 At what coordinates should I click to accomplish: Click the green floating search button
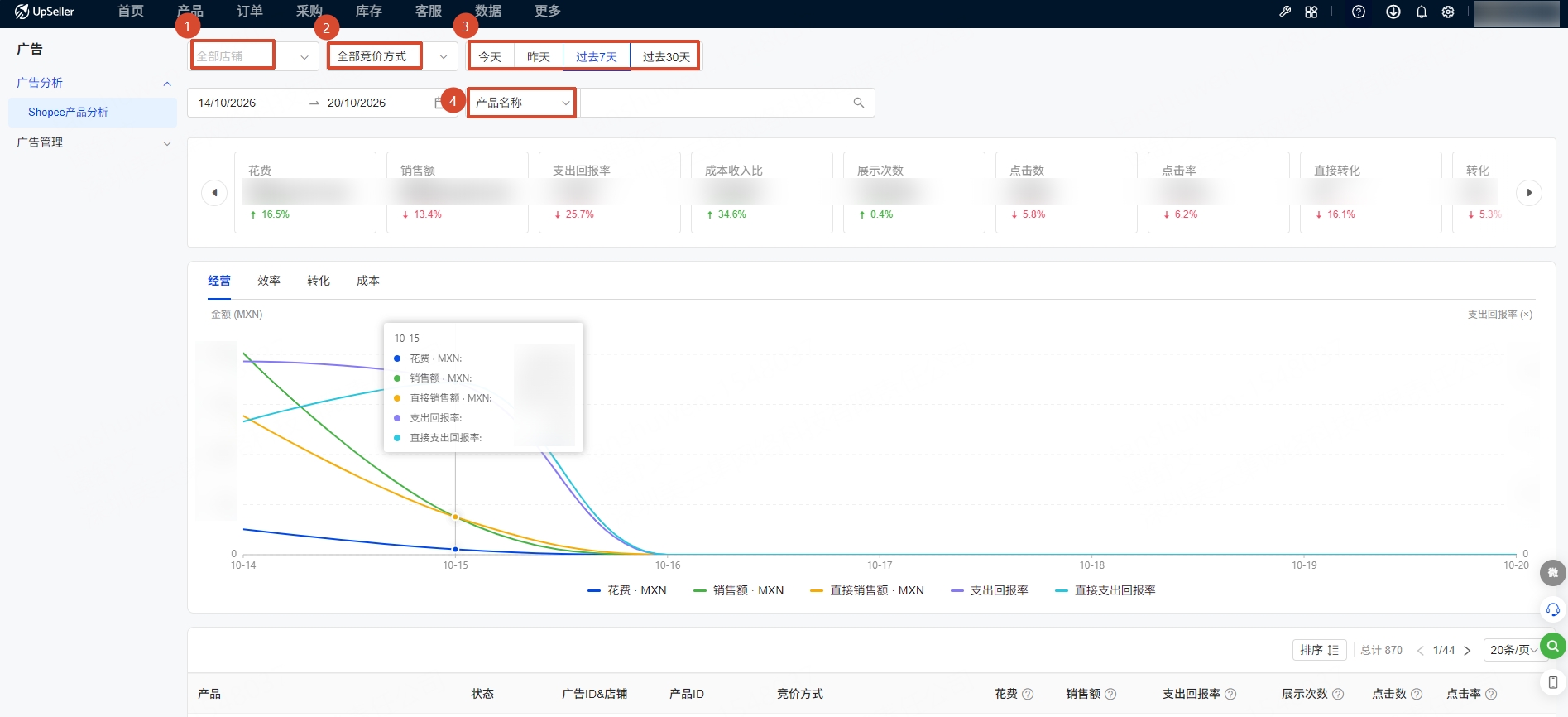coord(1553,646)
